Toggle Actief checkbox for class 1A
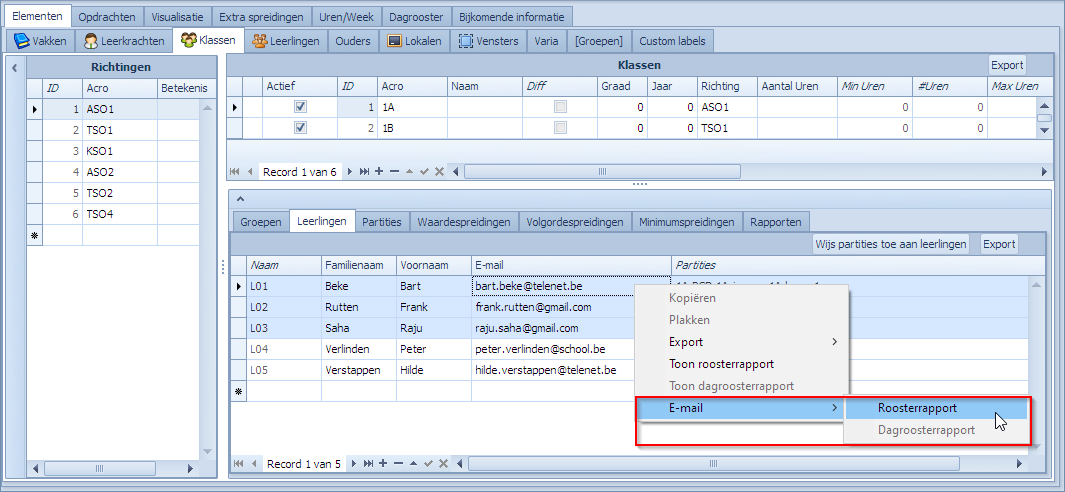The height and width of the screenshot is (492, 1065). tap(300, 107)
